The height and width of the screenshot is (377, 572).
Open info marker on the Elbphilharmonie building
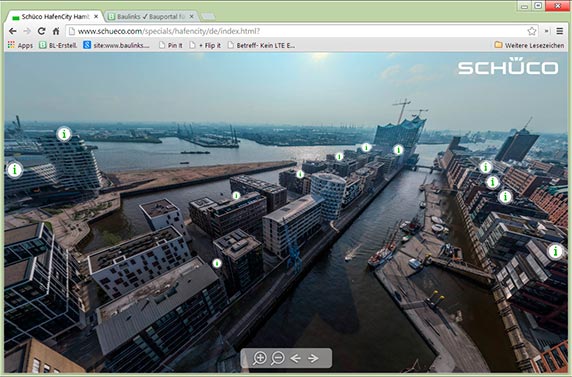tap(398, 150)
